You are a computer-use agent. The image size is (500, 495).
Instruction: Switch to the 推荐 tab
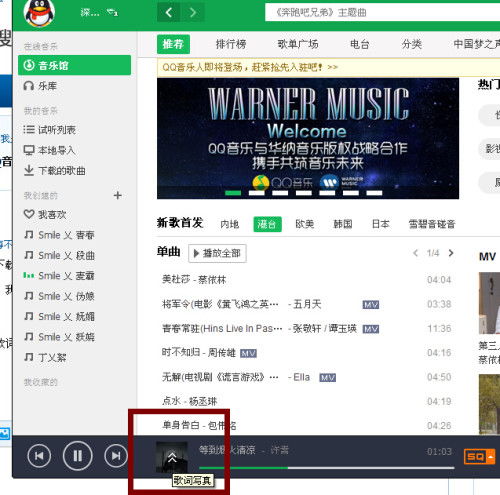tap(173, 44)
